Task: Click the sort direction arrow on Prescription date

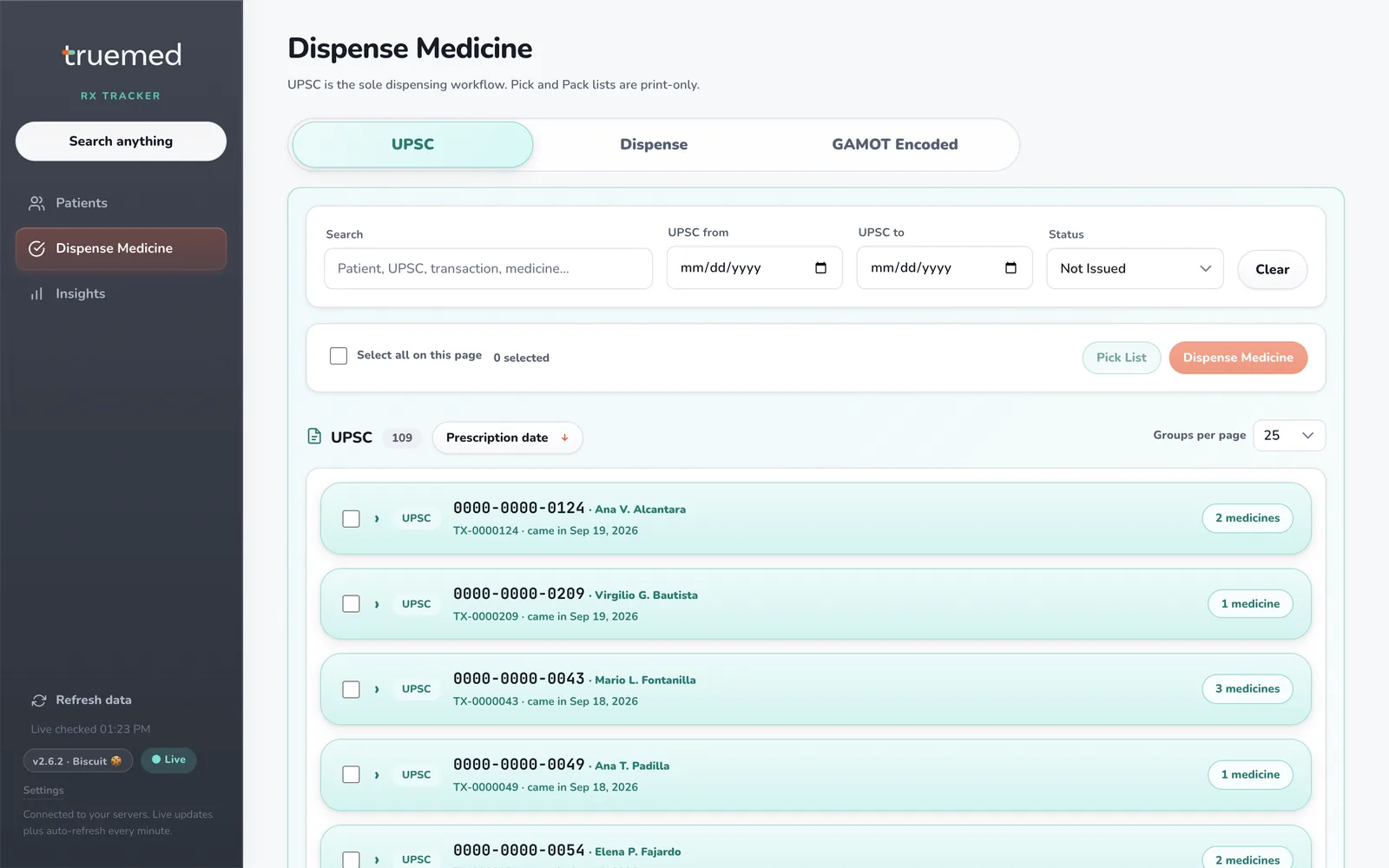Action: tap(564, 437)
